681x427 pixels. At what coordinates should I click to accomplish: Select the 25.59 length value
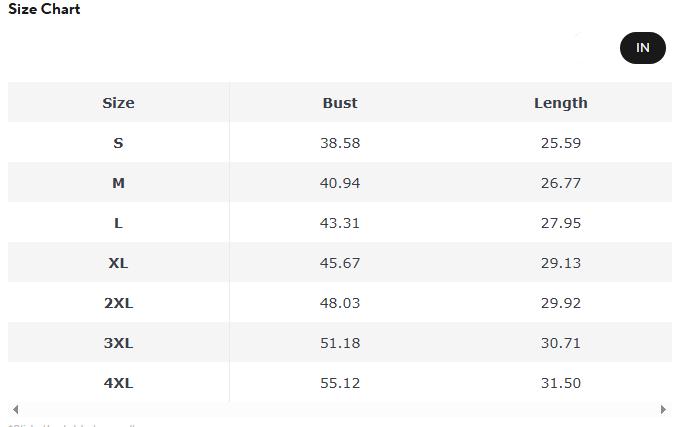point(560,143)
